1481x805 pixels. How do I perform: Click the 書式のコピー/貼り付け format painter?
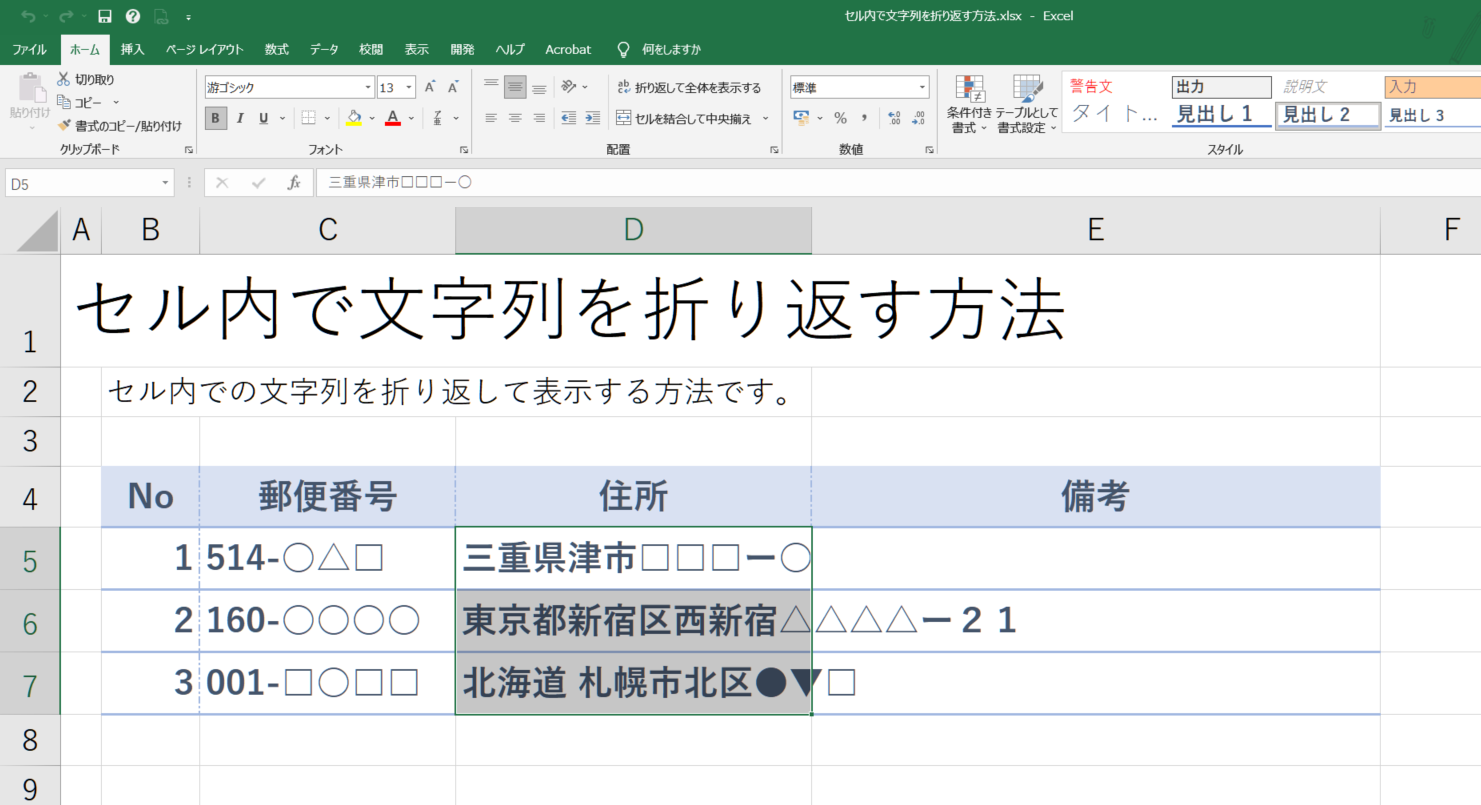pyautogui.click(x=65, y=126)
